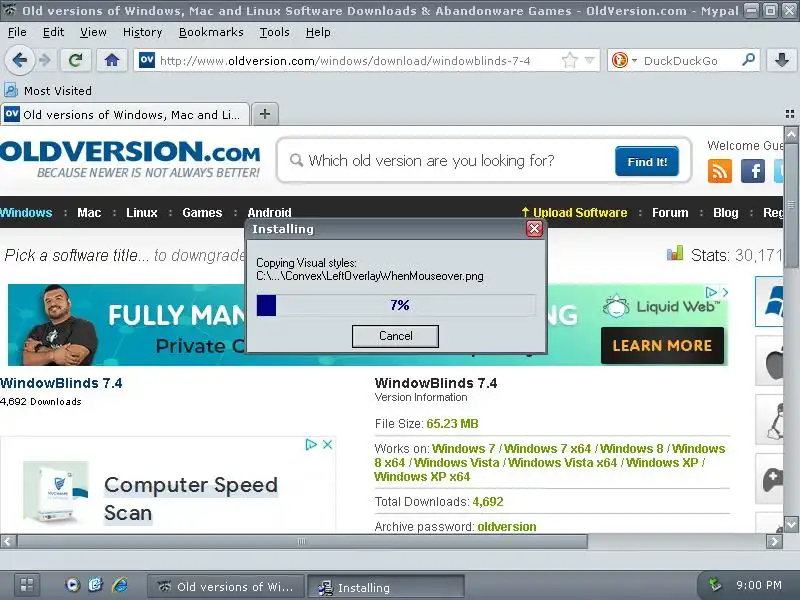800x600 pixels.
Task: Switch to the Installing taskbar button
Action: point(386,587)
